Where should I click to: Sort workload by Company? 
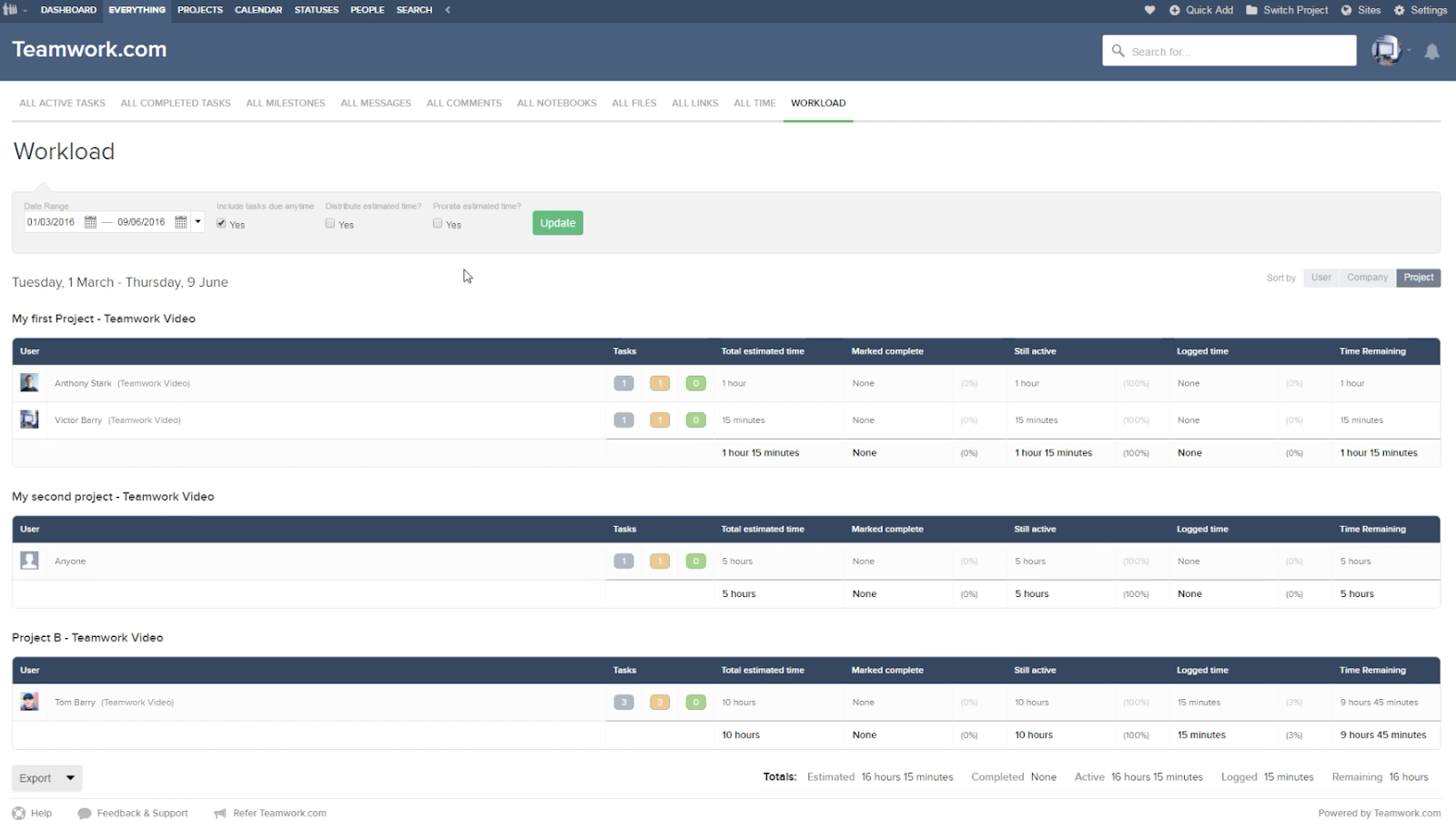click(1367, 278)
